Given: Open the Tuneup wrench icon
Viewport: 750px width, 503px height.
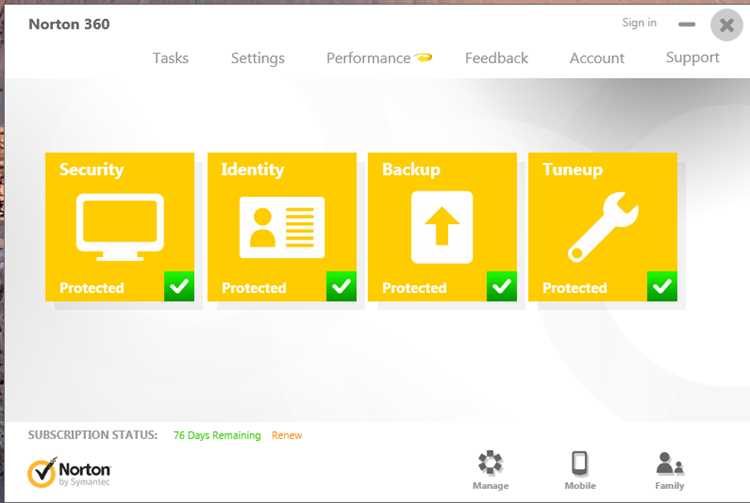Looking at the screenshot, I should (603, 227).
